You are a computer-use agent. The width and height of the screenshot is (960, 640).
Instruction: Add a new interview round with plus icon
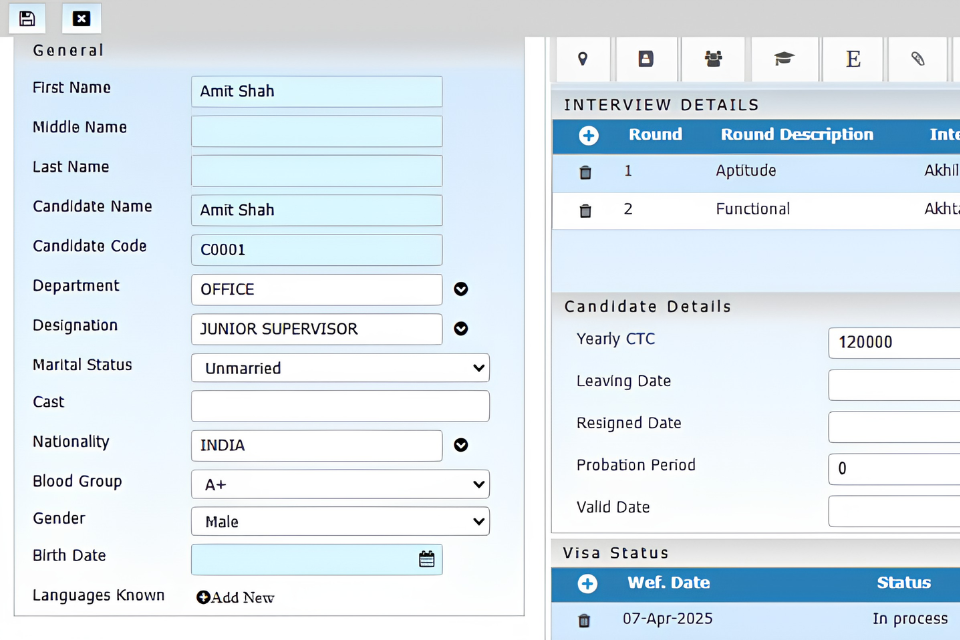tap(588, 135)
